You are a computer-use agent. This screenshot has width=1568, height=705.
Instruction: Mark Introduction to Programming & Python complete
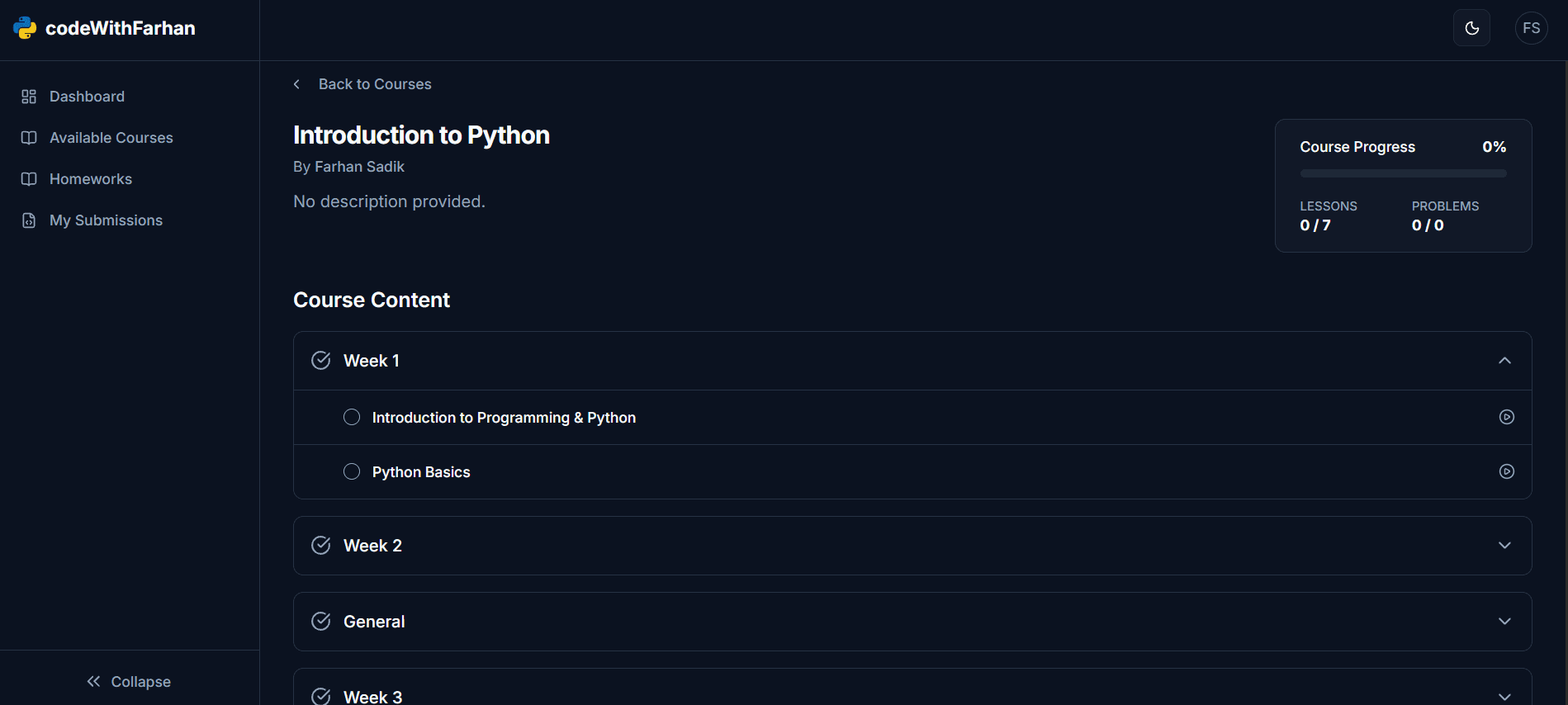(352, 417)
